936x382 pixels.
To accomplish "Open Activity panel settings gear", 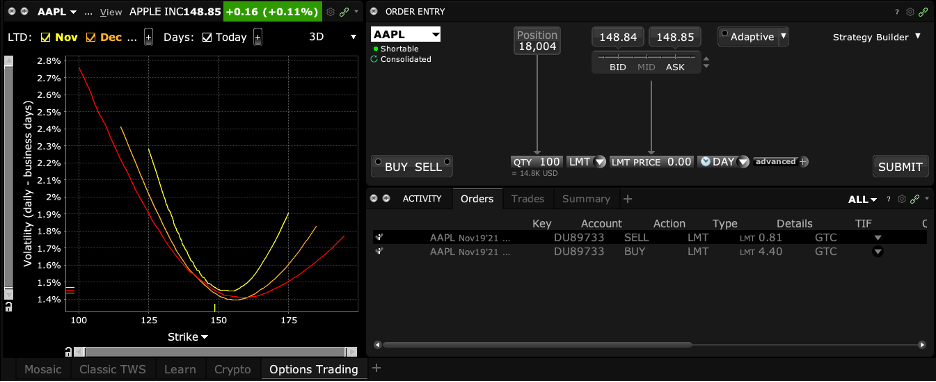I will pos(902,199).
